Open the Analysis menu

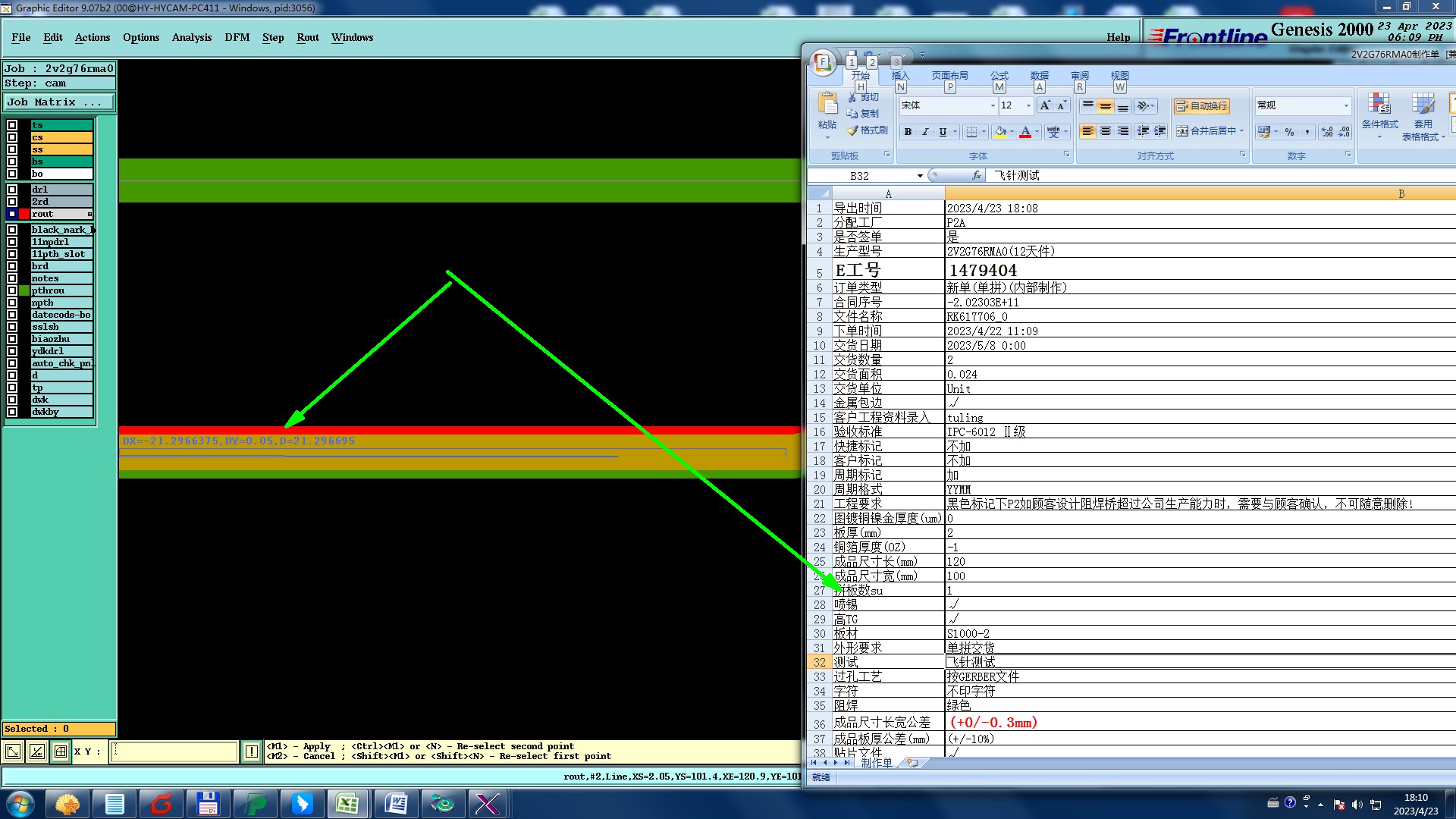pyautogui.click(x=192, y=37)
